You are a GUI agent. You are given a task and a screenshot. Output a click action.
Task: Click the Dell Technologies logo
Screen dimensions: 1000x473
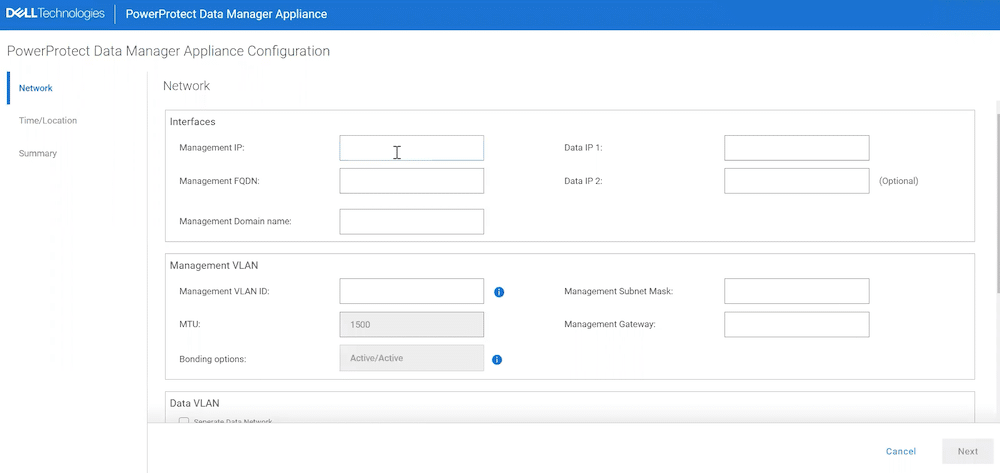[x=55, y=13]
